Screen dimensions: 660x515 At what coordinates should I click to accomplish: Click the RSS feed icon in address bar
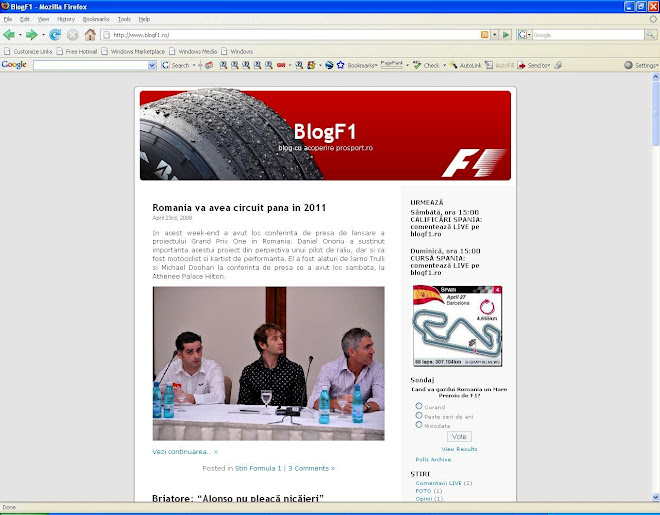click(484, 35)
